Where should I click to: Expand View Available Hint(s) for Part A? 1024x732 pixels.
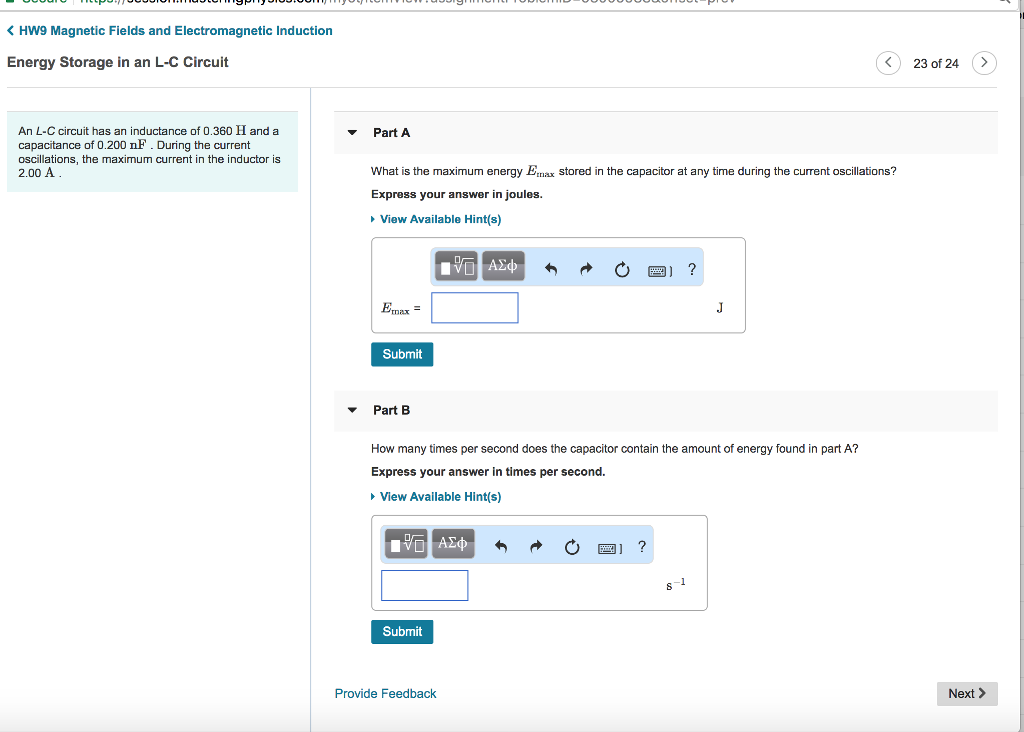(x=440, y=219)
